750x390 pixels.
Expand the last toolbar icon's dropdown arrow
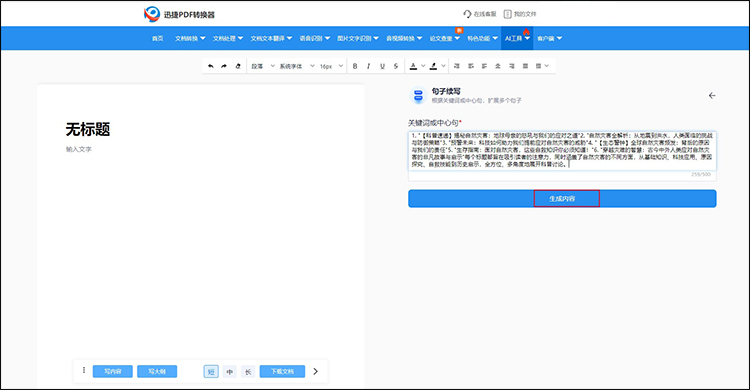547,66
